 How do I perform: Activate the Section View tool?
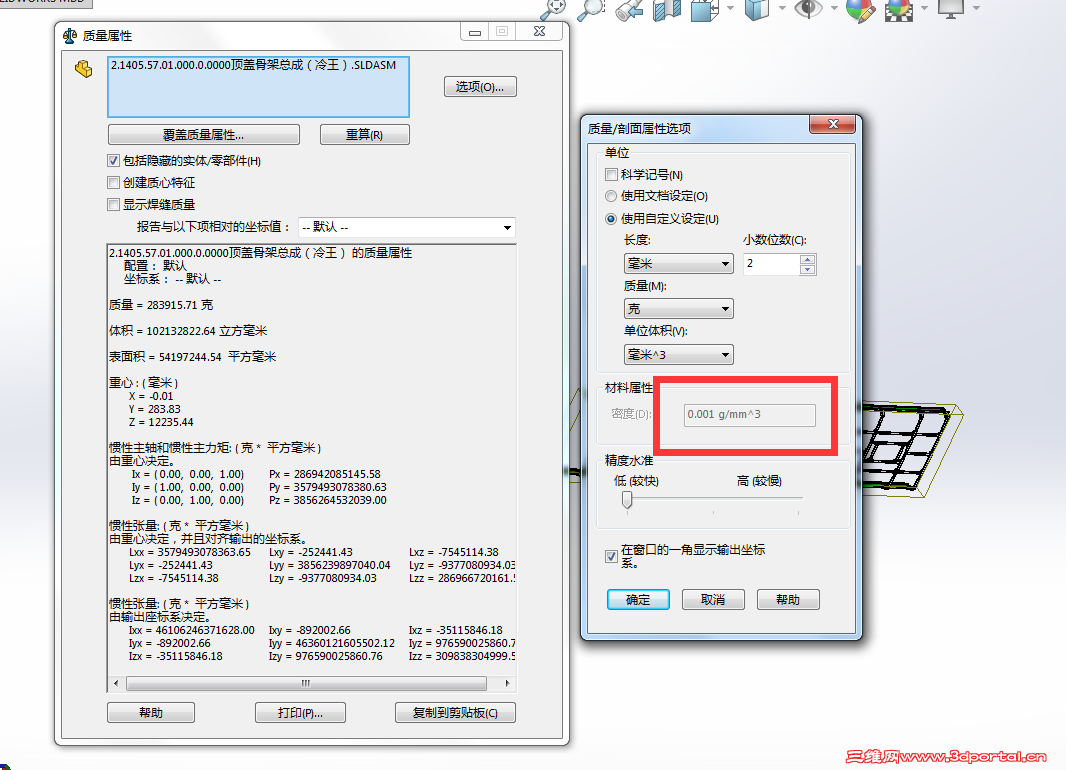click(x=667, y=10)
